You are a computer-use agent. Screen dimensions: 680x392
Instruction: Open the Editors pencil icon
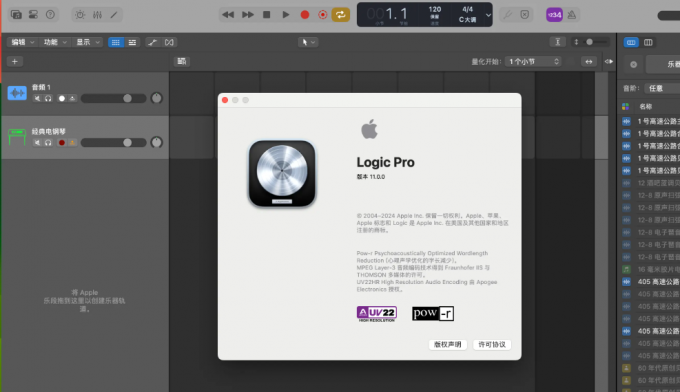pyautogui.click(x=114, y=15)
